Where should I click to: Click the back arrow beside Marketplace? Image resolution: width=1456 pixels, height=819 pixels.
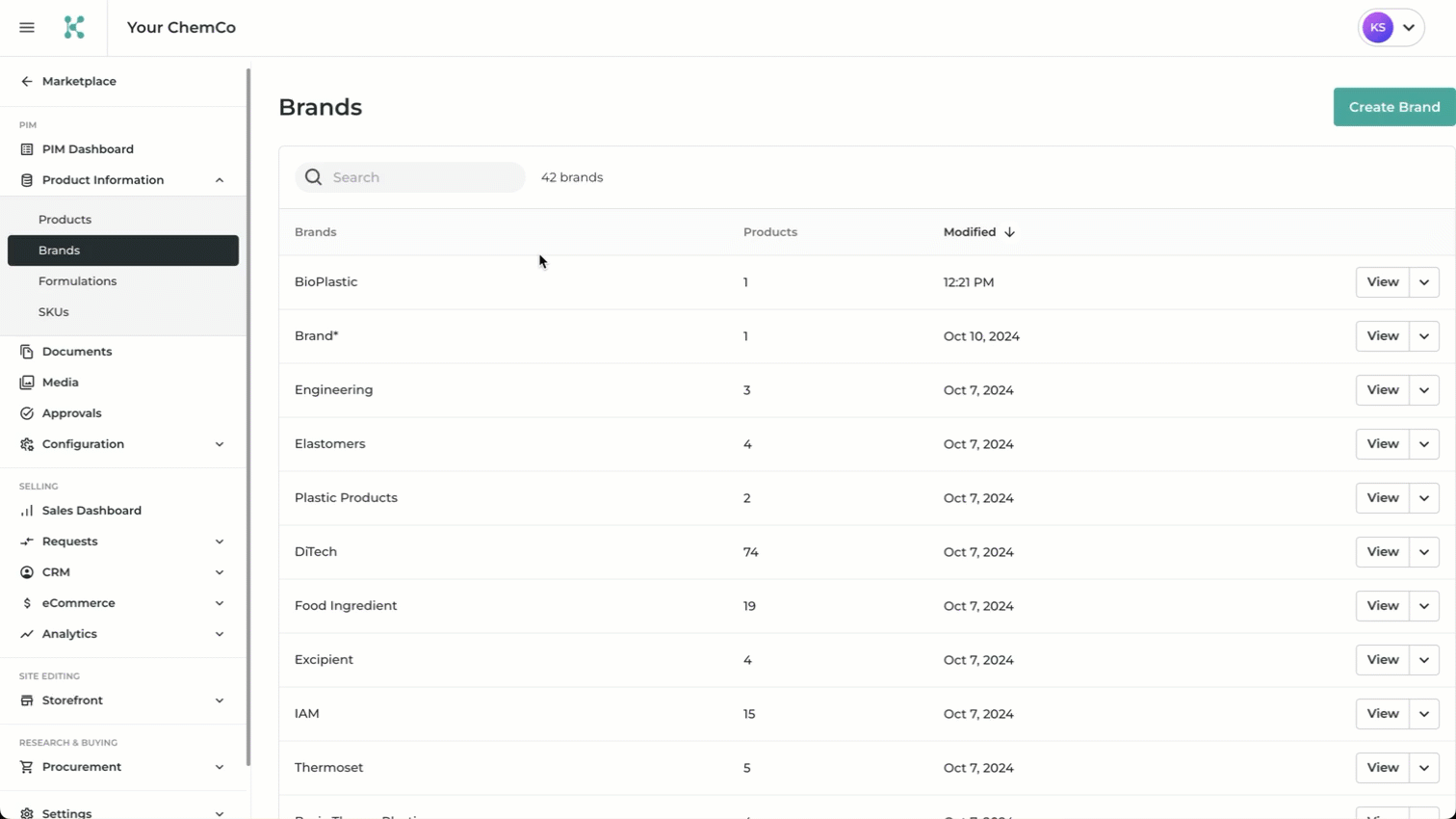coord(27,82)
